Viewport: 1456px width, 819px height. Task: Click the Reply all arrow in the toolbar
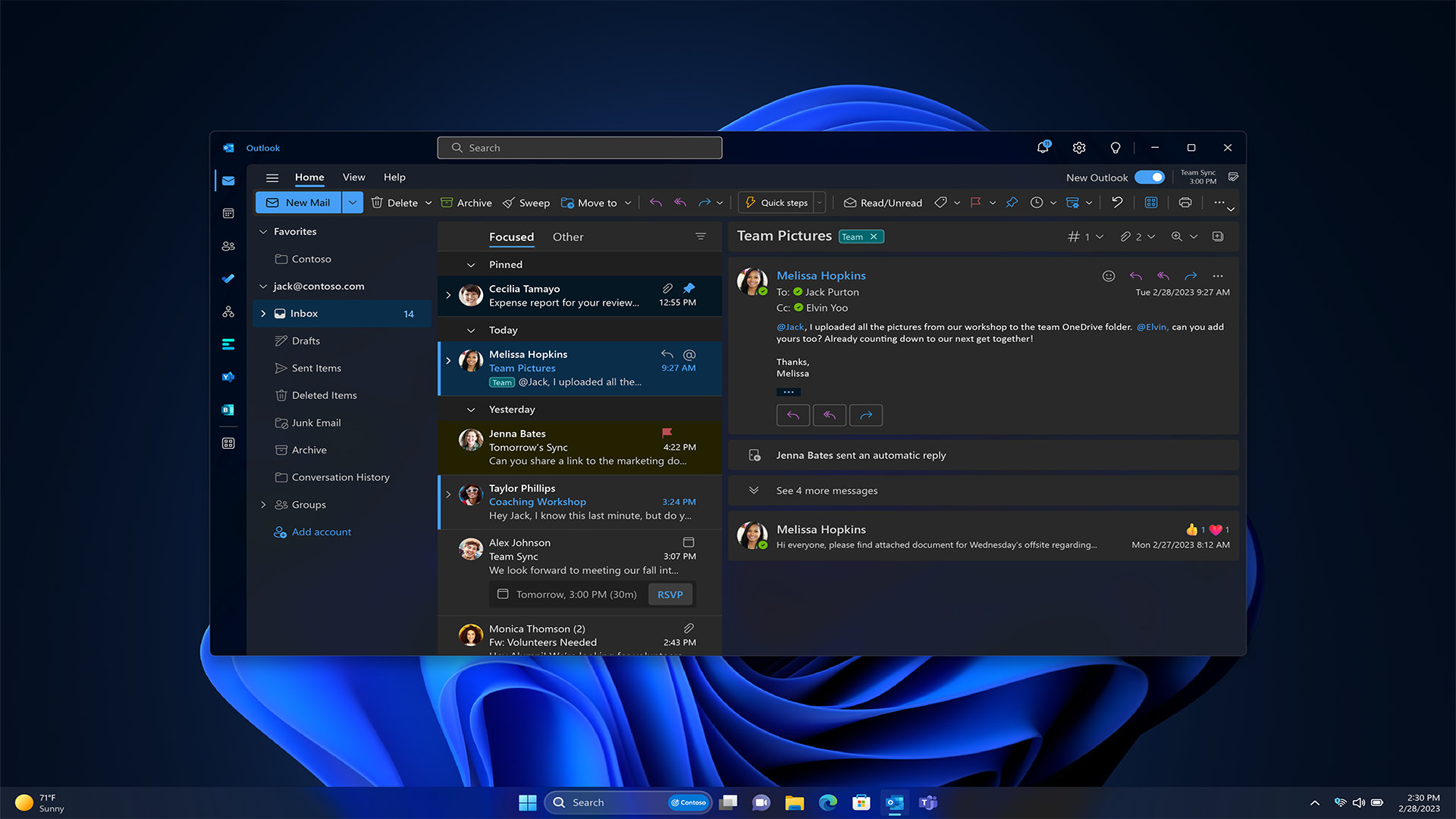tap(680, 202)
